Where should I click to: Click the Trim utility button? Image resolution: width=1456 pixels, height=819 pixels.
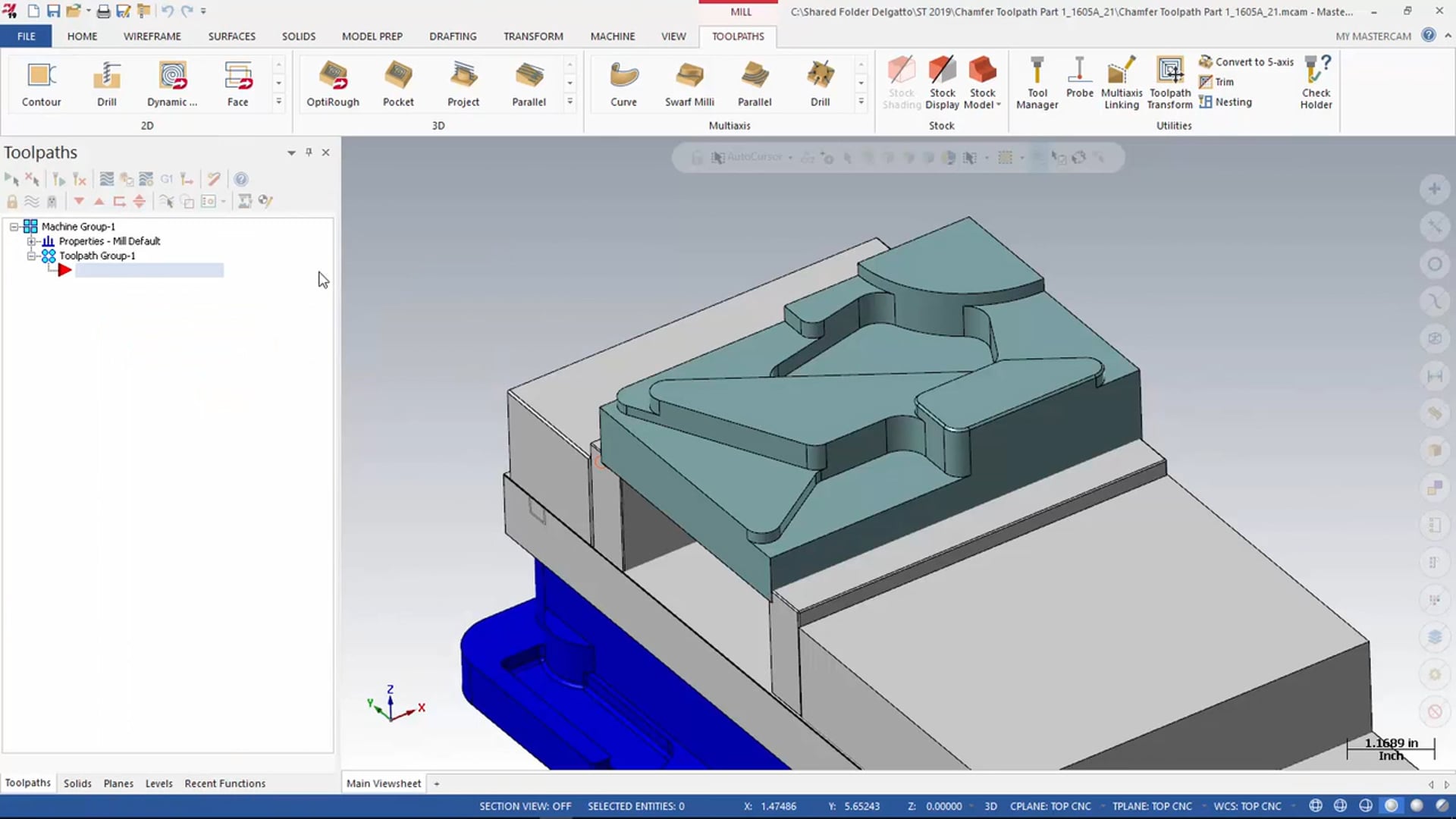coord(1219,82)
